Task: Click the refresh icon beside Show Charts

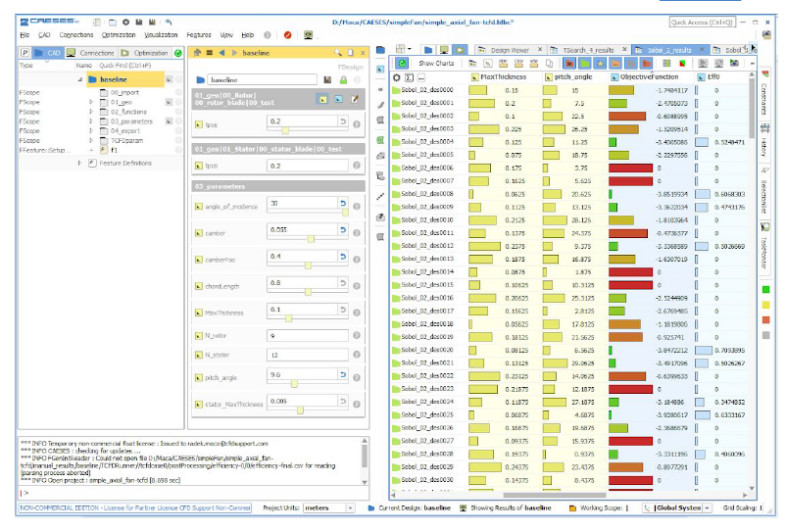Action: click(x=402, y=63)
